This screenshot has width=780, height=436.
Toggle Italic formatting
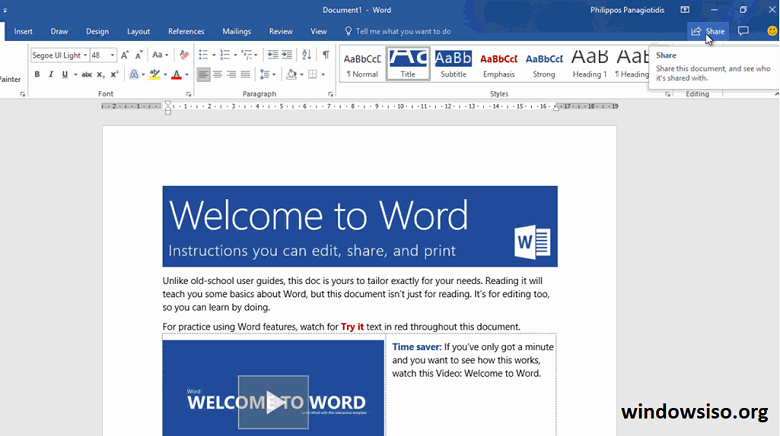click(x=51, y=74)
